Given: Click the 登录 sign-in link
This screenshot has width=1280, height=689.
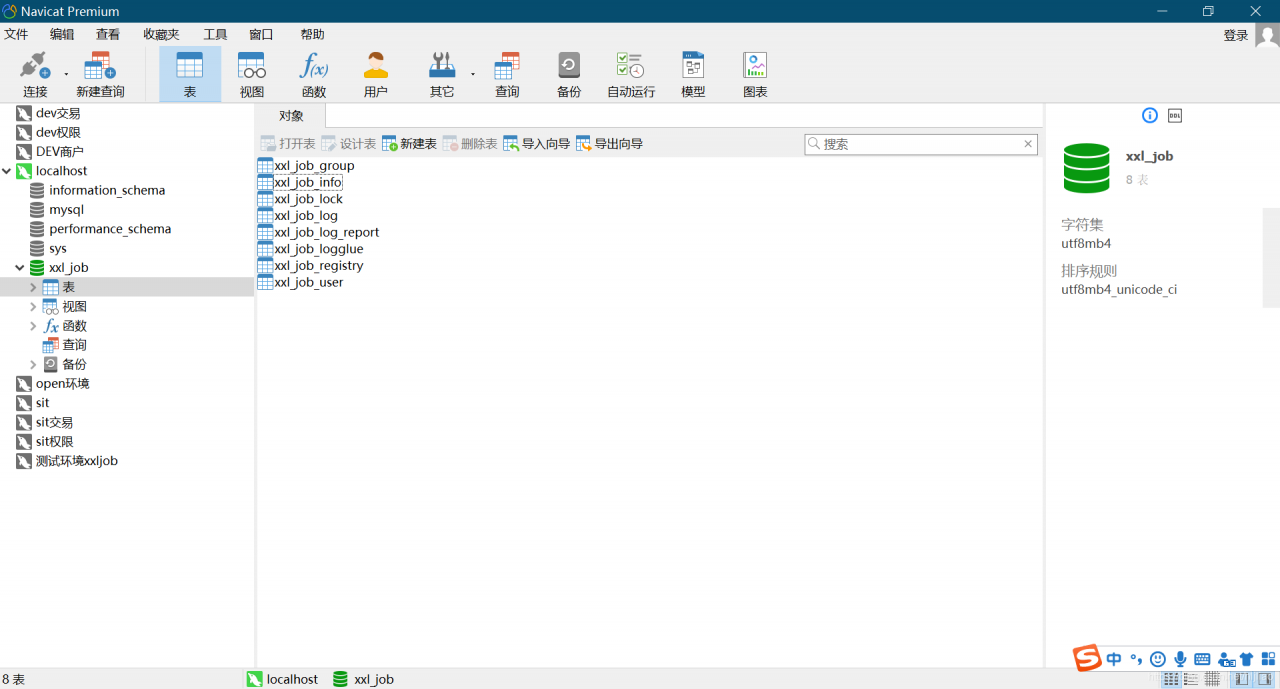Looking at the screenshot, I should coord(1236,35).
